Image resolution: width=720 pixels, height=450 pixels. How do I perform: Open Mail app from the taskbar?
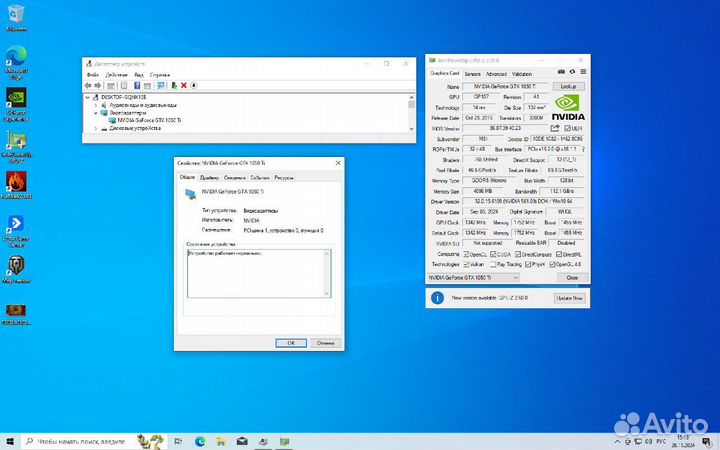pyautogui.click(x=242, y=441)
